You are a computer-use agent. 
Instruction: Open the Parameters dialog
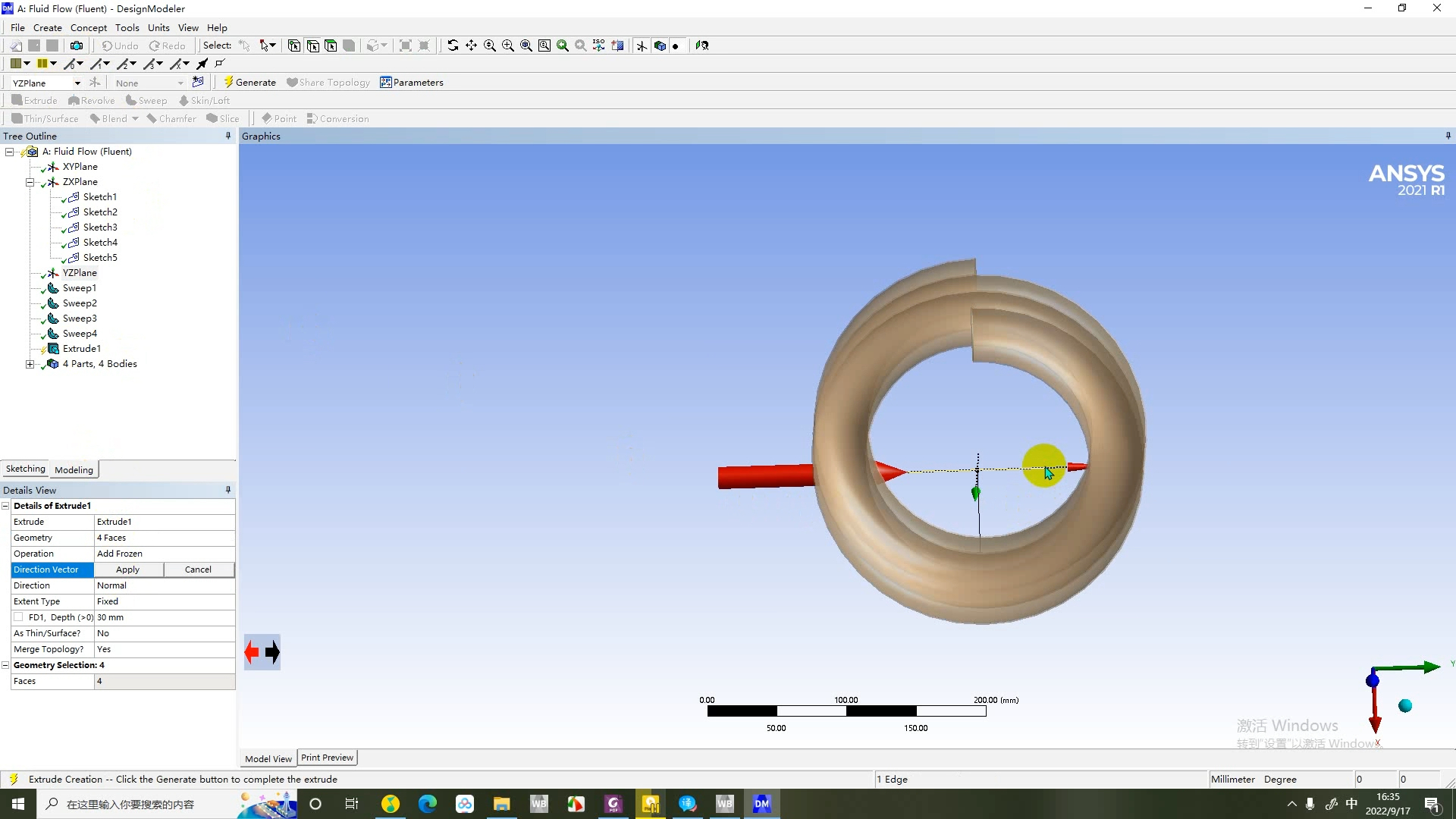411,82
